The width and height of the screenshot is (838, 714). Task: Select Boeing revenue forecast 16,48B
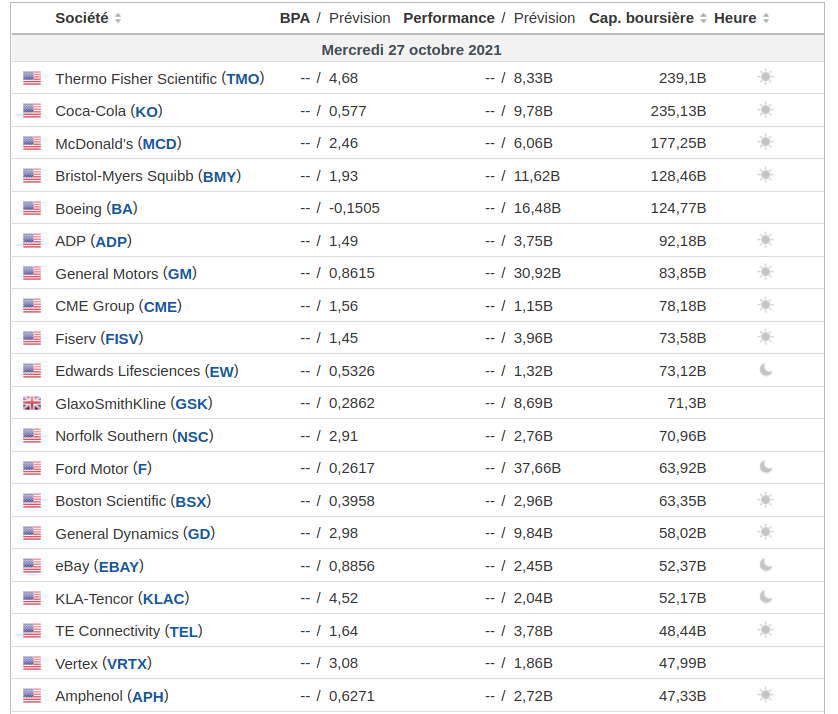537,208
